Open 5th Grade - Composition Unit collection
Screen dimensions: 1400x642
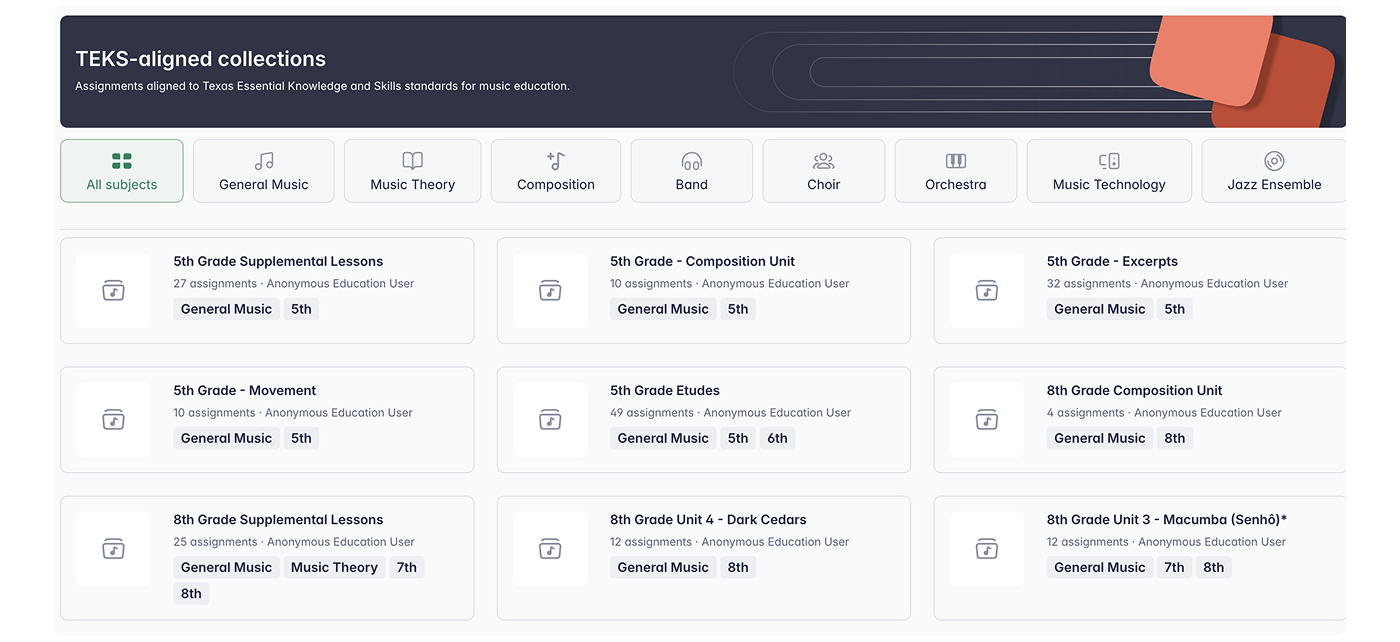[x=702, y=262]
